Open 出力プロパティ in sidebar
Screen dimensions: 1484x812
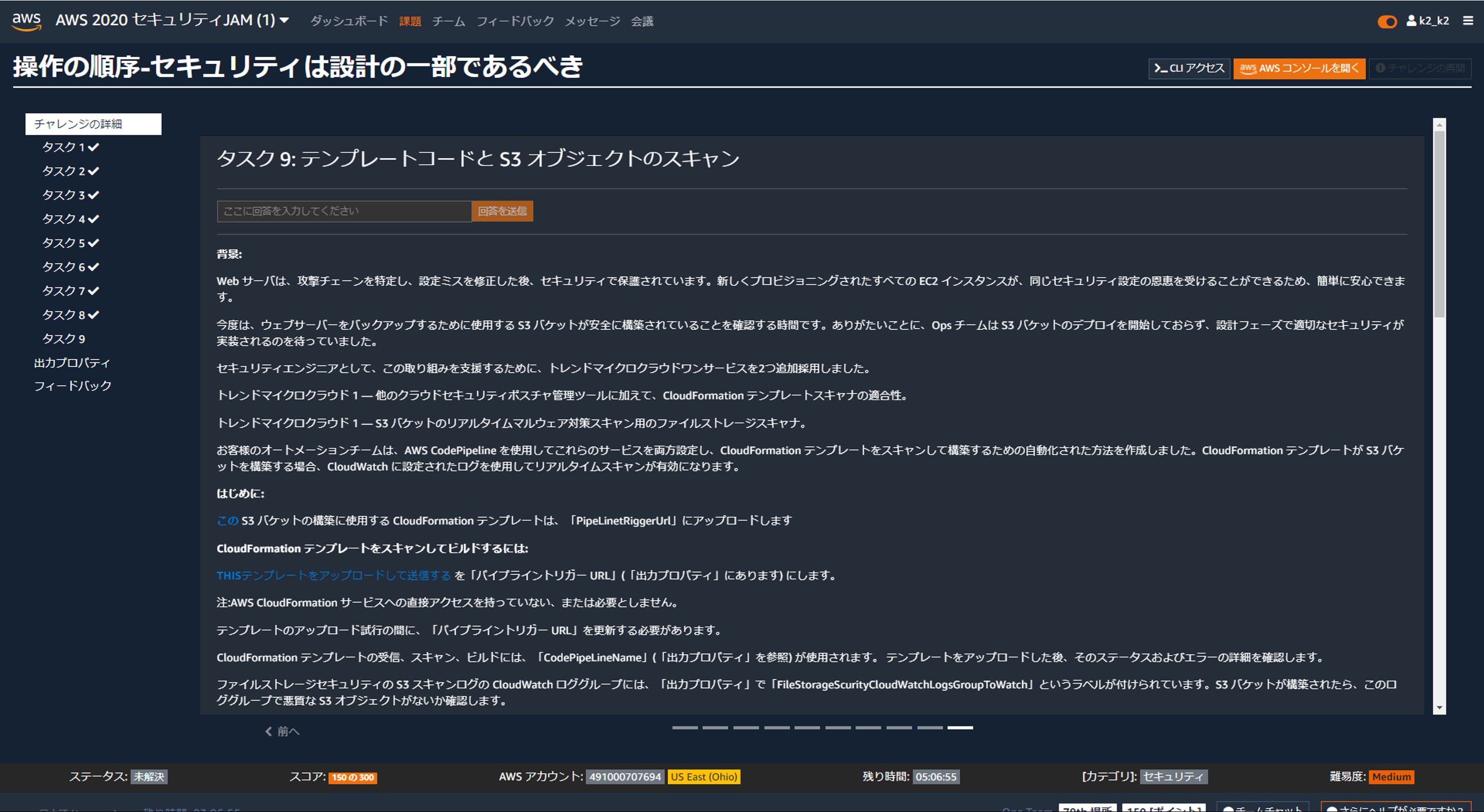tap(72, 363)
